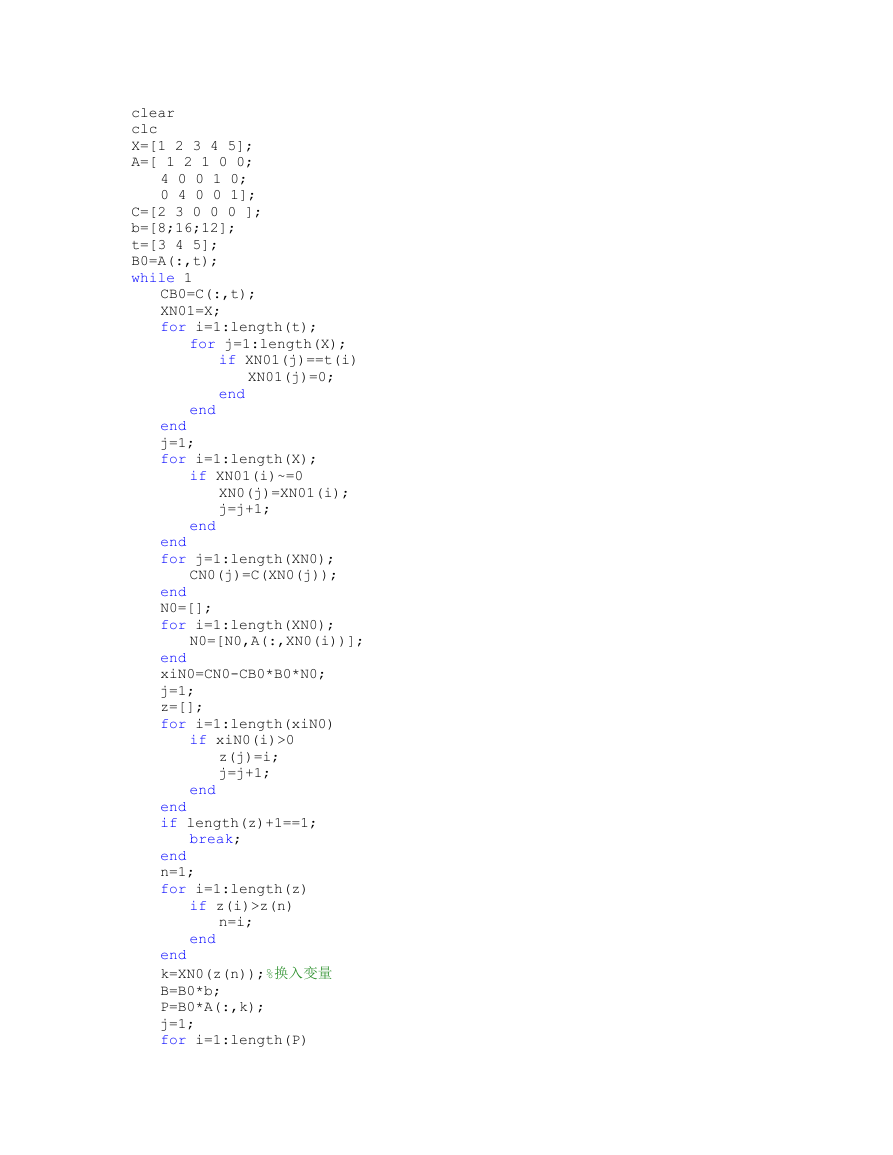
Task: Click the matrix row '4 0 0 1 0;'
Action: coord(203,179)
